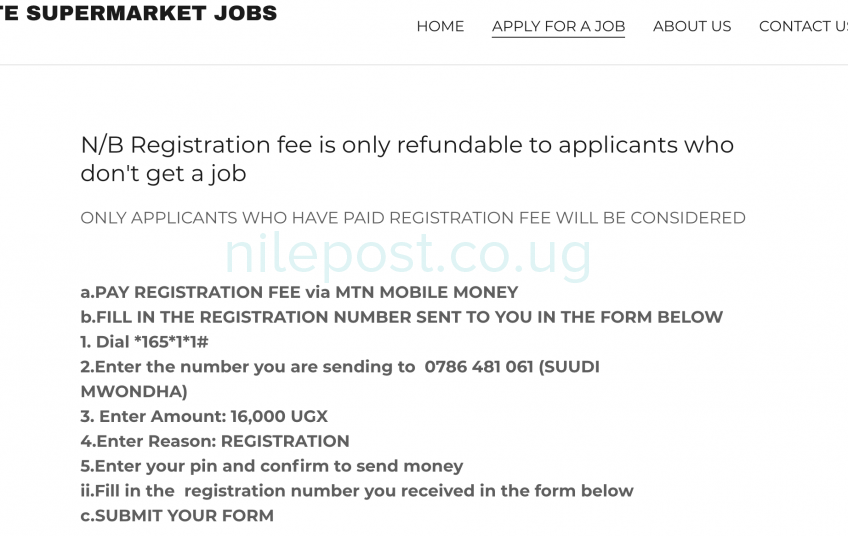Viewport: 848px width, 536px height.
Task: Click the Enter Reason: REGISTRATION step
Action: point(215,441)
